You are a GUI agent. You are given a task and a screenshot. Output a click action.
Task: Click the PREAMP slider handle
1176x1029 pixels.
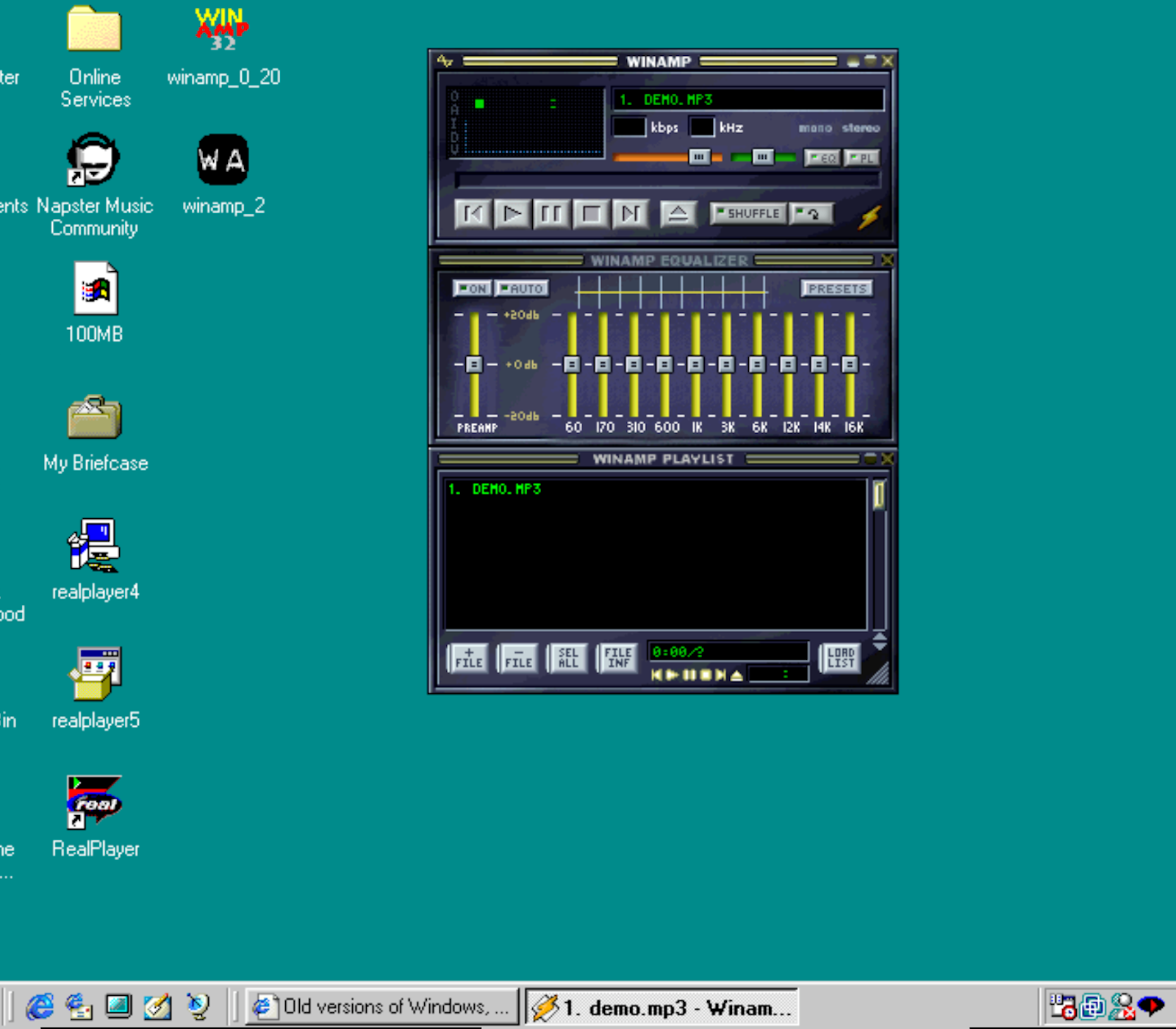(474, 364)
